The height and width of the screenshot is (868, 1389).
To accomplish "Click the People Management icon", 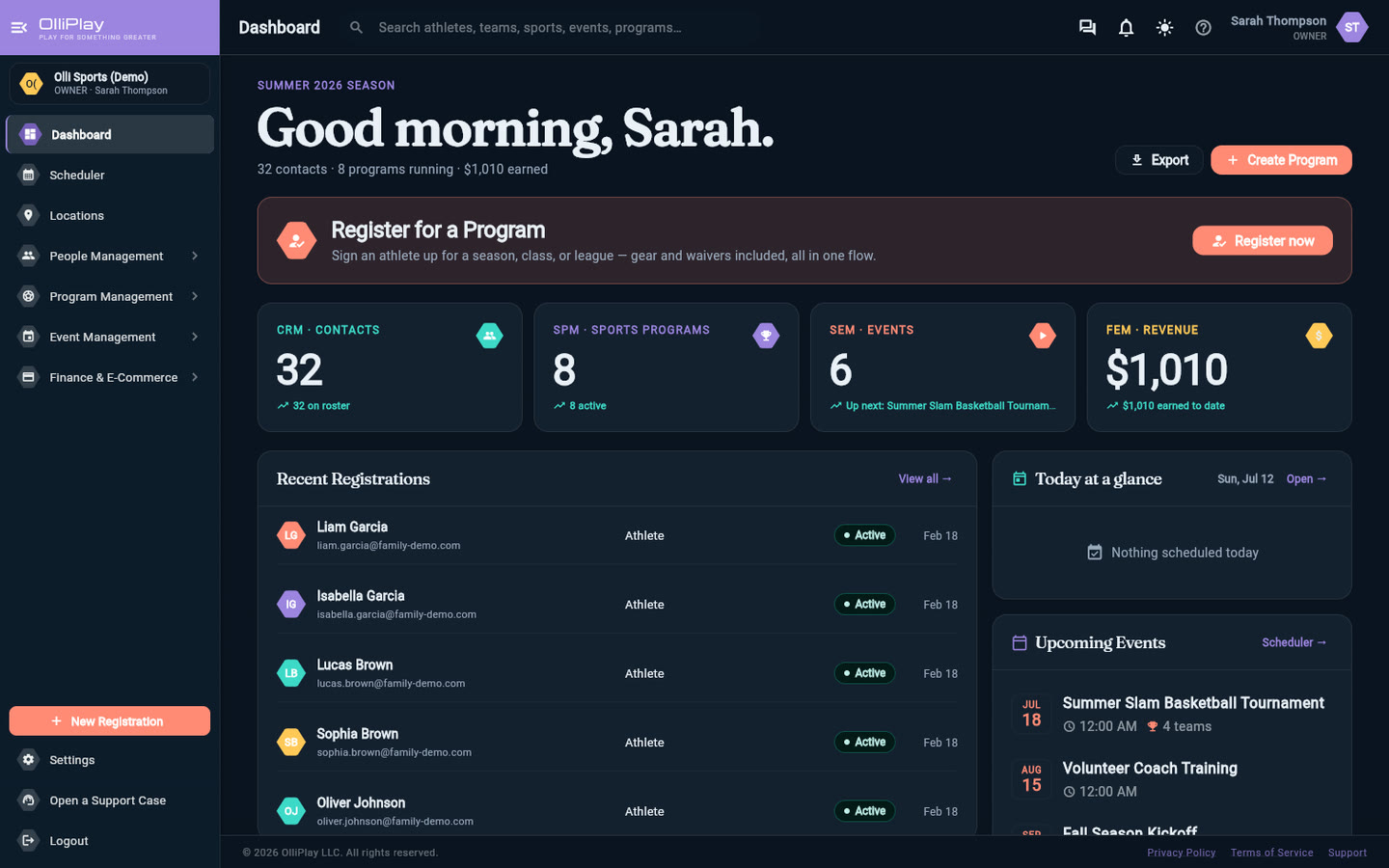I will point(28,256).
